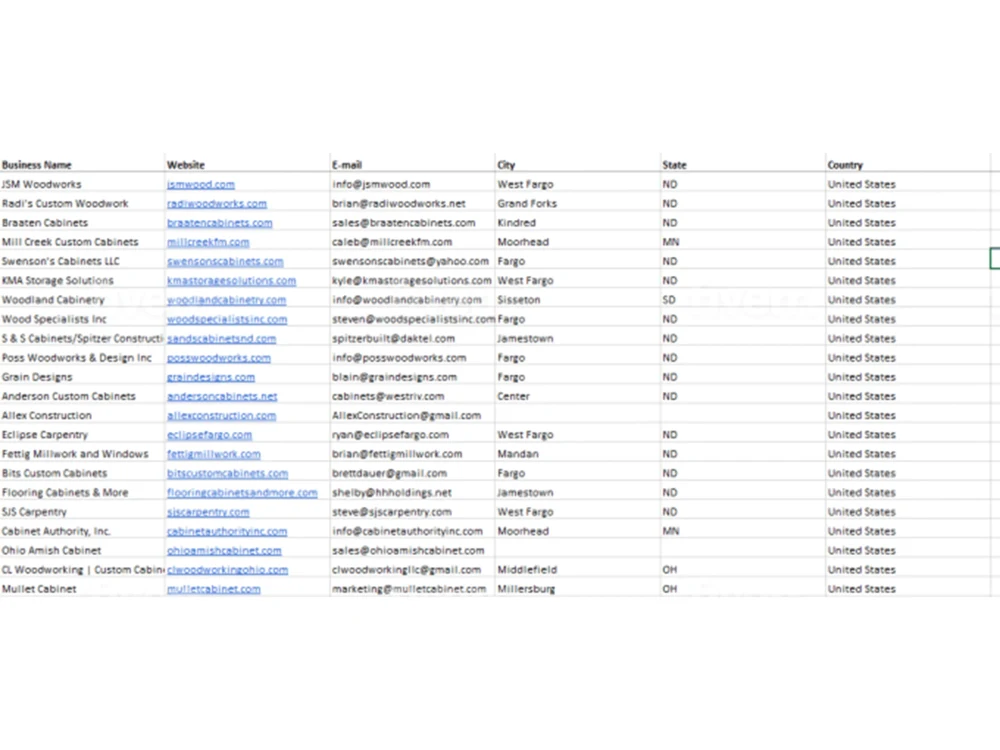This screenshot has height=750, width=1000.
Task: Open woodlandcabinetry.com link
Action: coord(226,300)
